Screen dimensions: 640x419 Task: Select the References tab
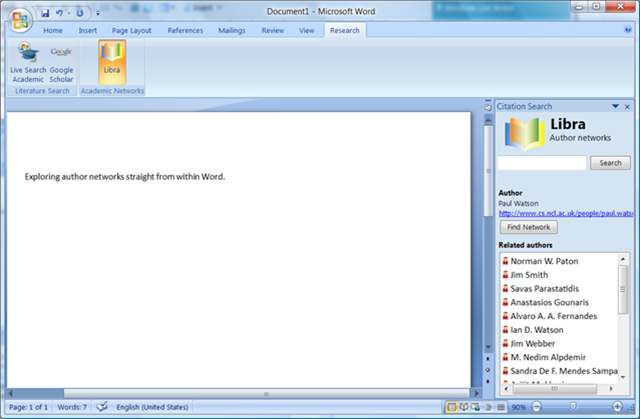click(185, 31)
